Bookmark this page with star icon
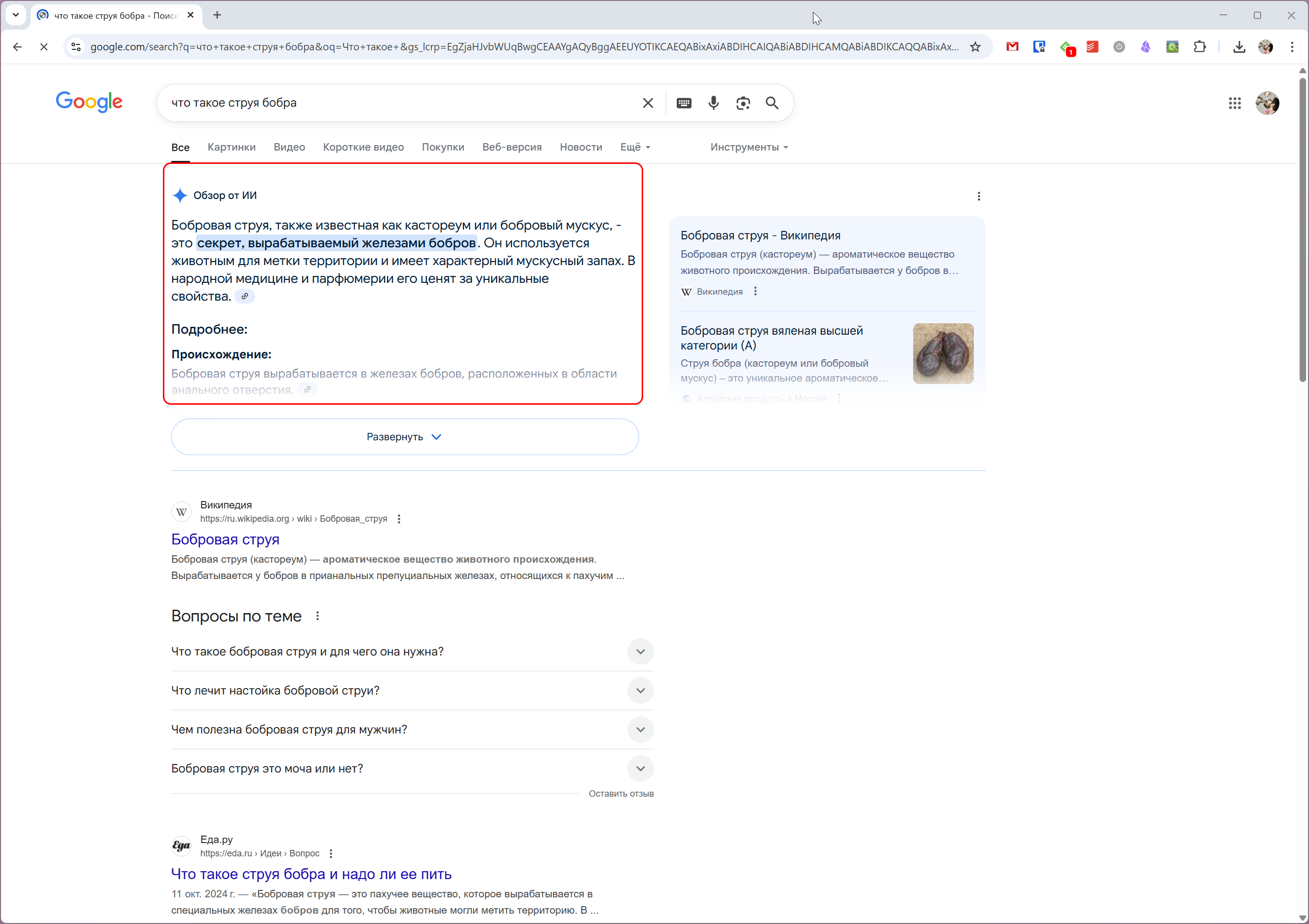 pyautogui.click(x=975, y=47)
